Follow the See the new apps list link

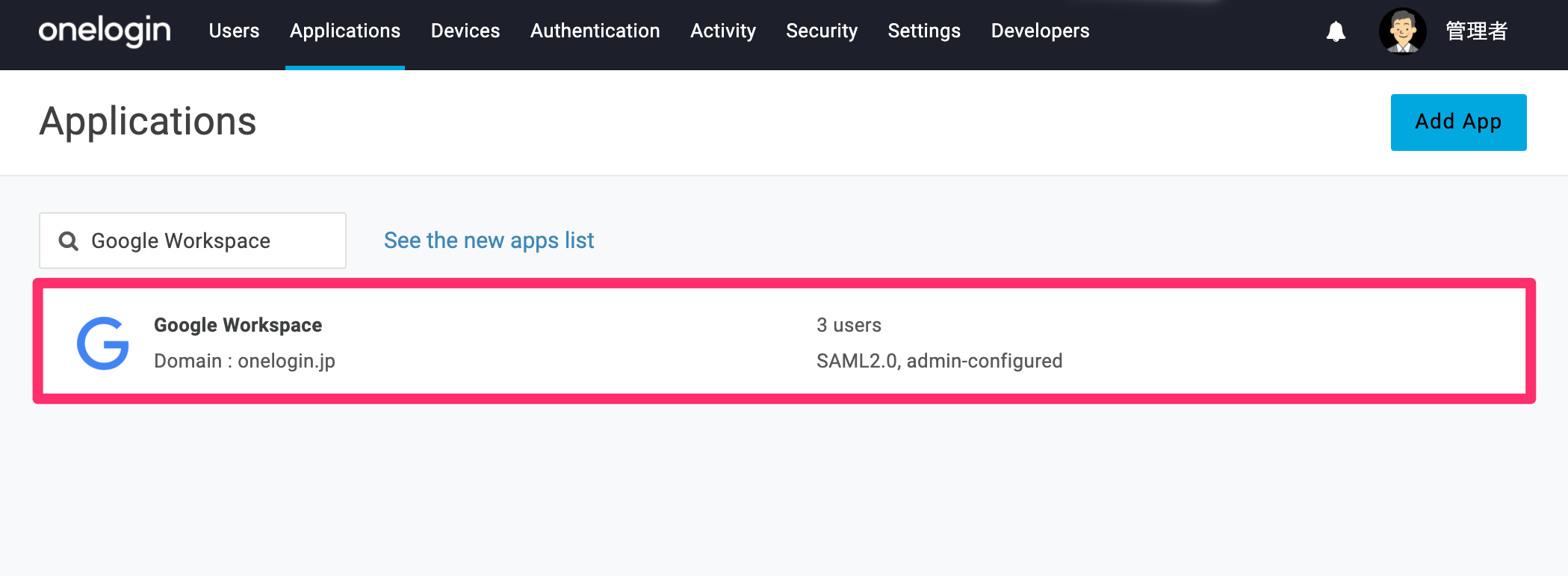tap(489, 241)
